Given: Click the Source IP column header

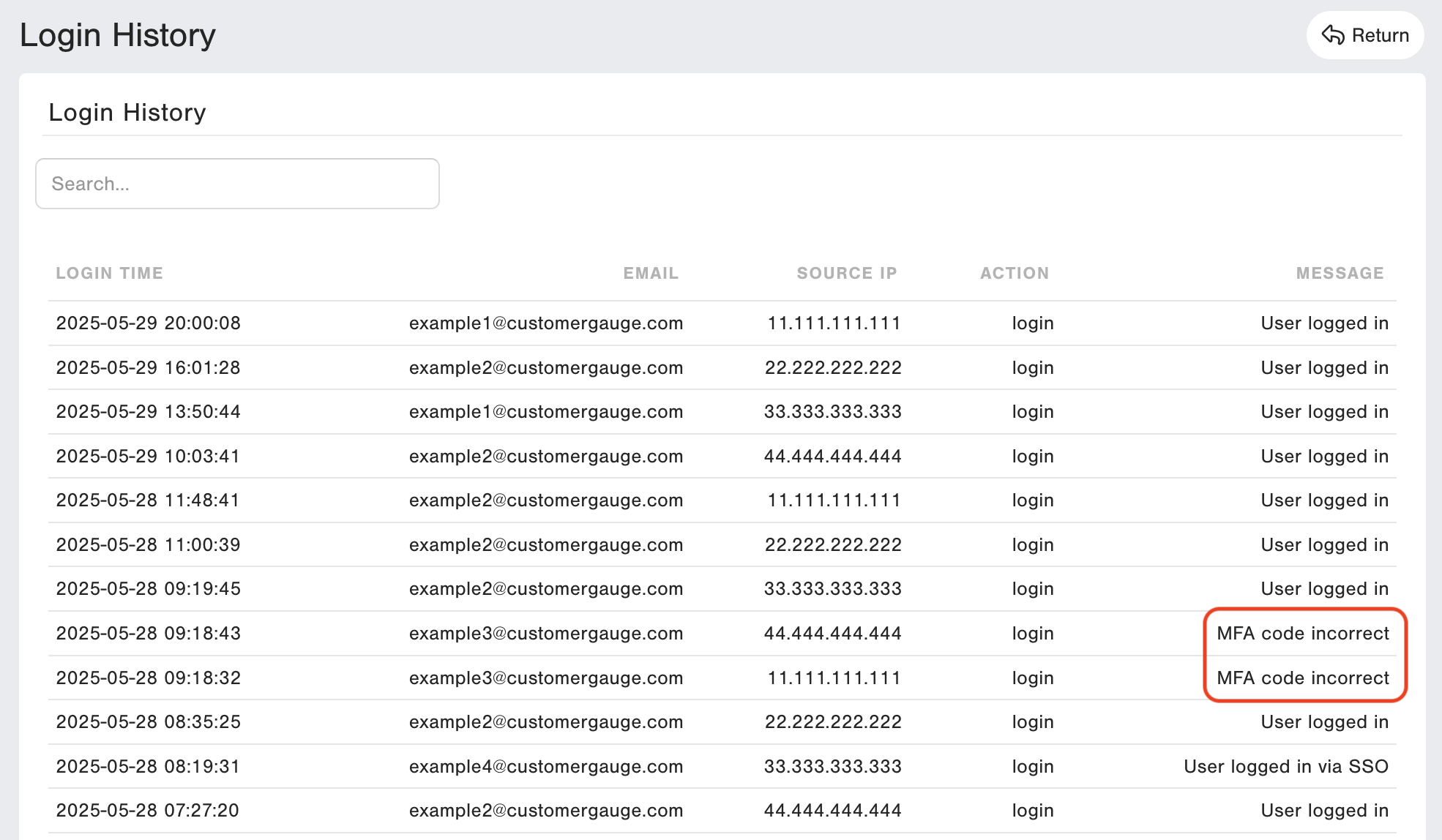Looking at the screenshot, I should point(846,273).
